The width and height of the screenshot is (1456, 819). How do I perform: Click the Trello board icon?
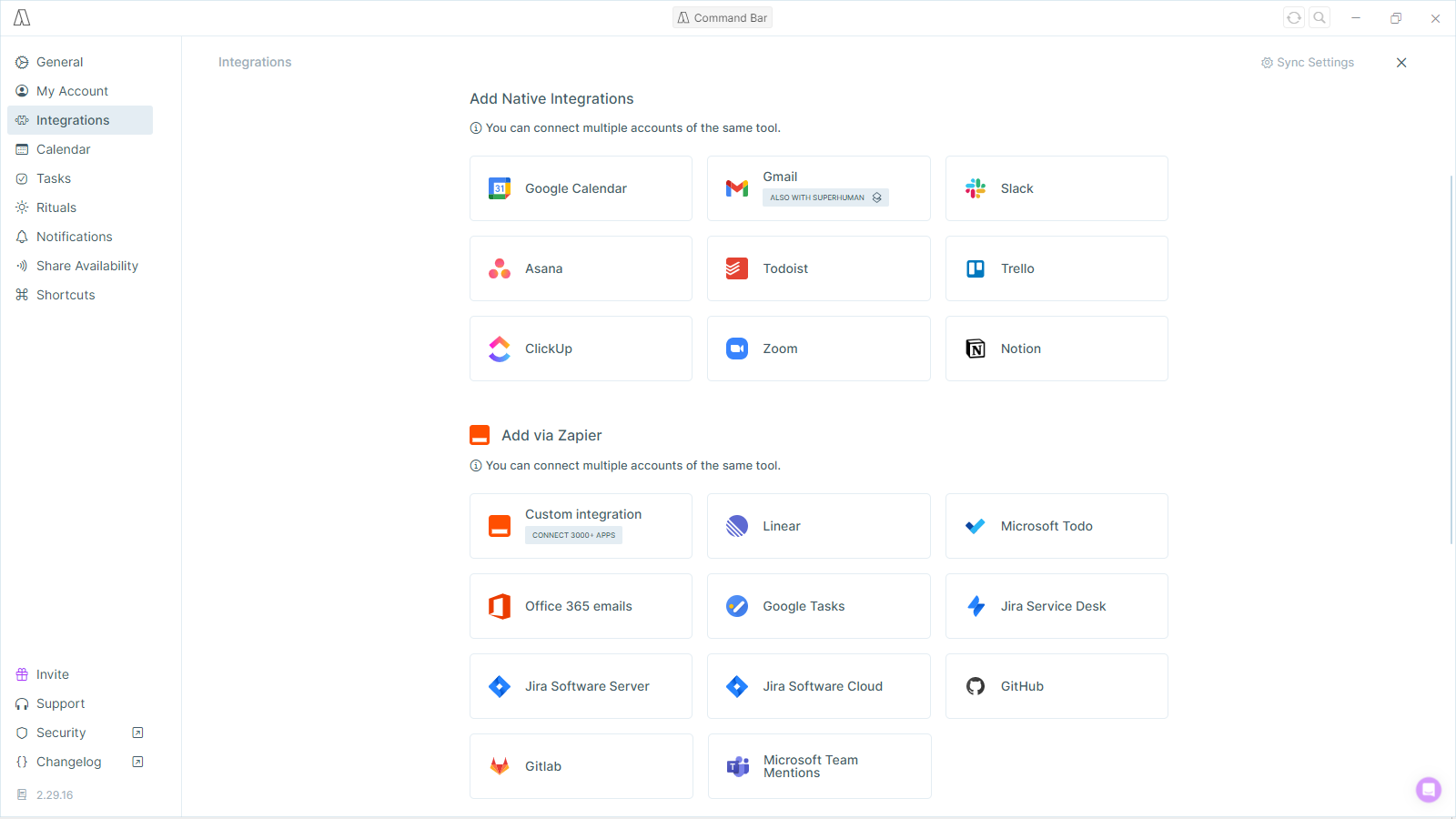(976, 268)
